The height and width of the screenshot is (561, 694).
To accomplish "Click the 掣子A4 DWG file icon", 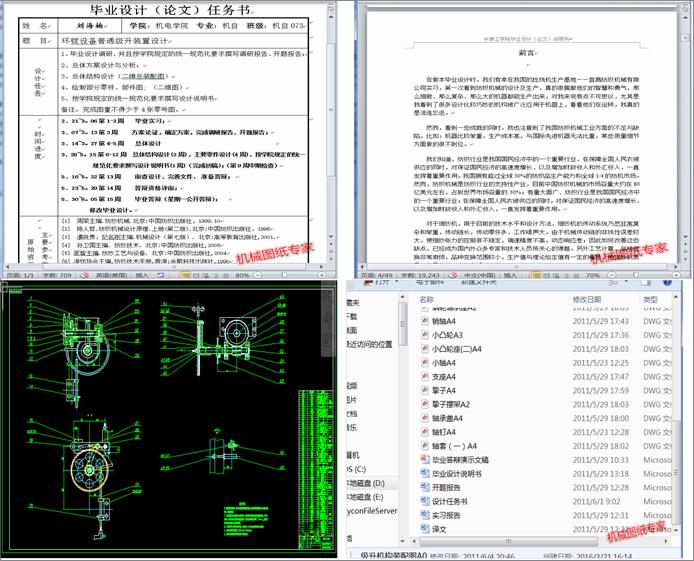I will click(424, 390).
